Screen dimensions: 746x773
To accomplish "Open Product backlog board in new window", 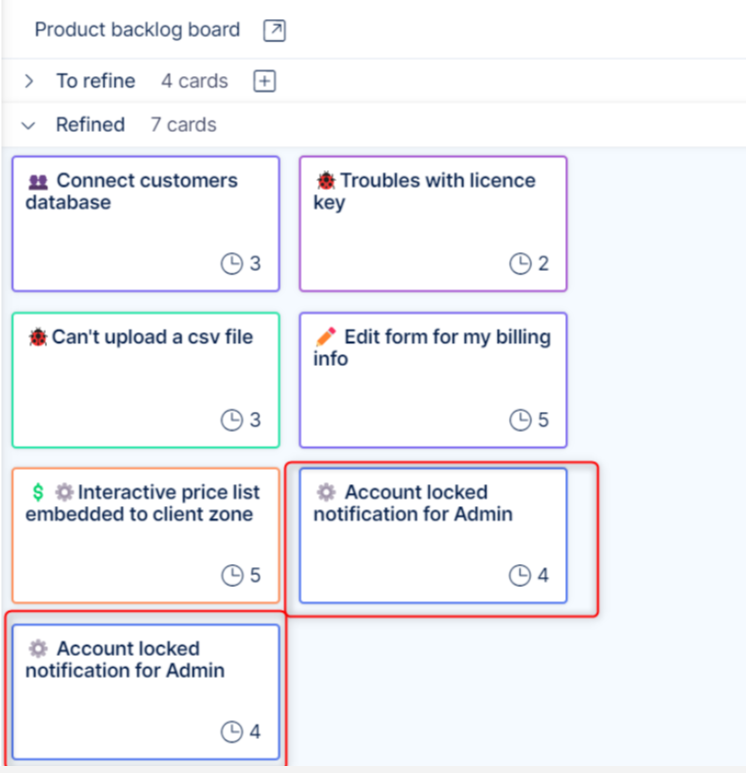I will 274,30.
